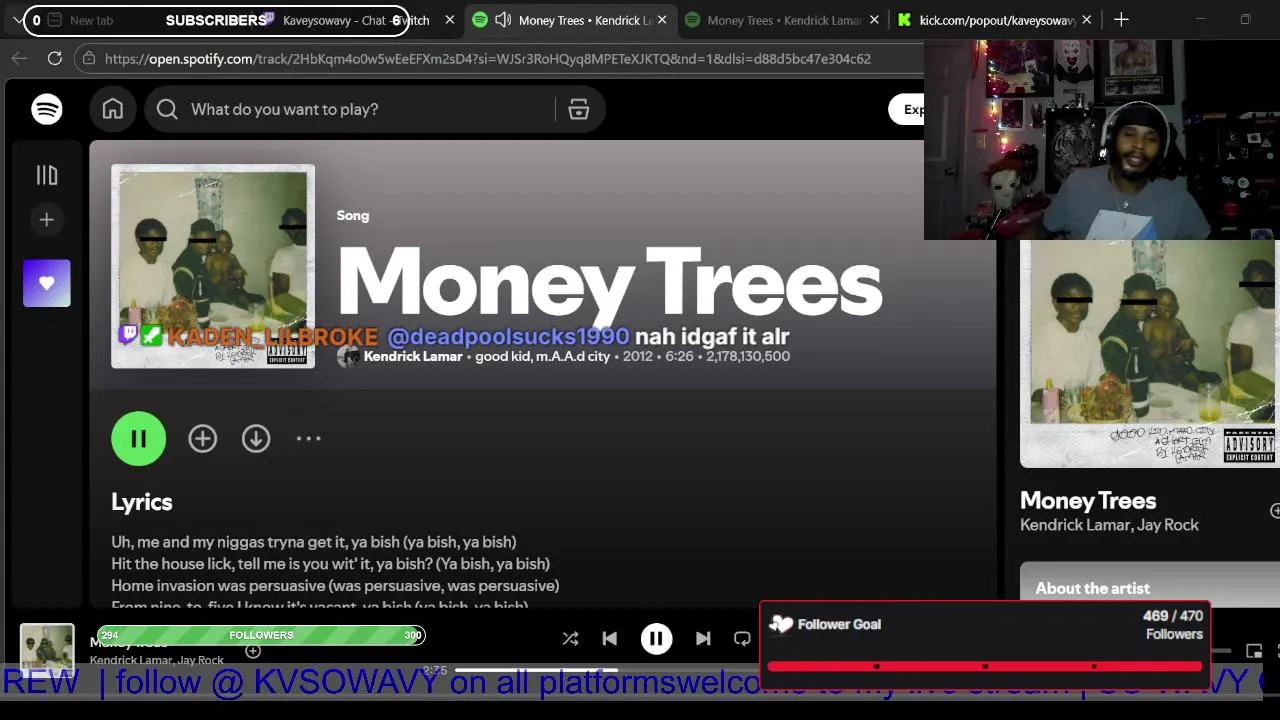The image size is (1280, 720).
Task: Switch to Kaveysowavy Chat Twitch tab
Action: [355, 20]
